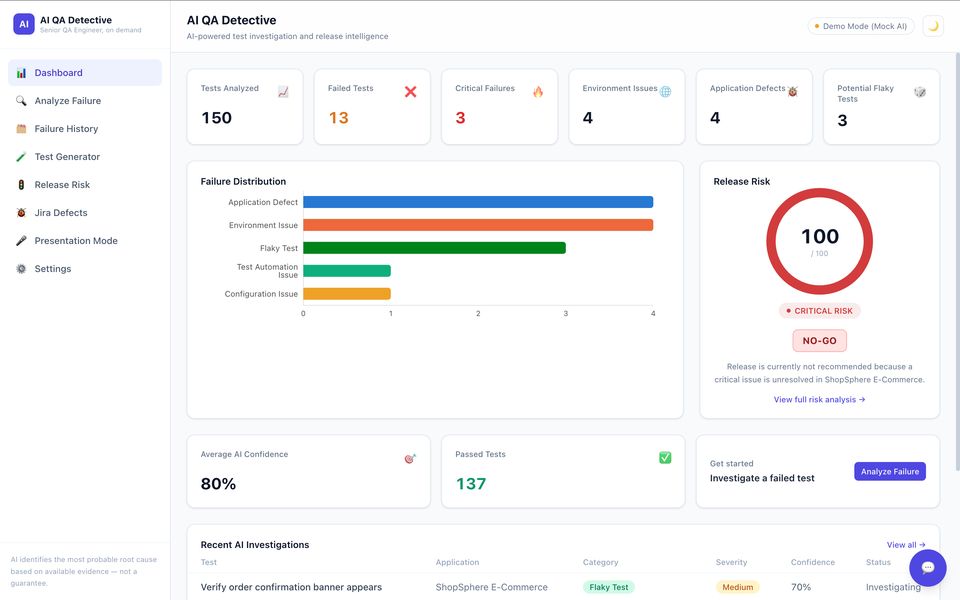Screen dimensions: 960x600
Task: Click the bug icon on Application Defects
Action: point(792,92)
